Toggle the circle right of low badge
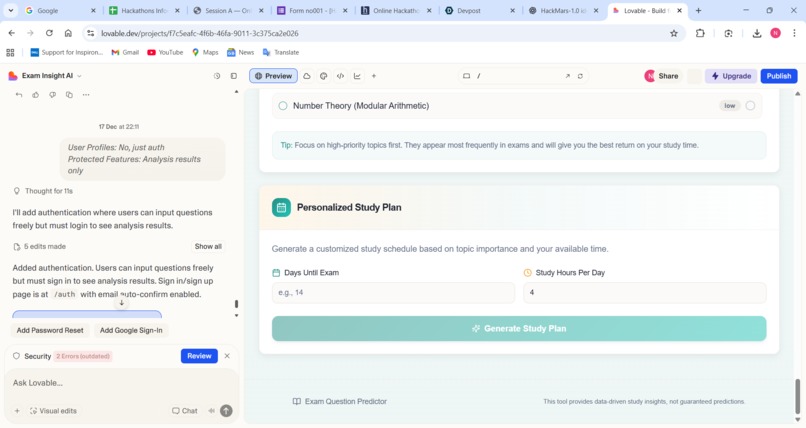This screenshot has width=806, height=428. pos(750,106)
